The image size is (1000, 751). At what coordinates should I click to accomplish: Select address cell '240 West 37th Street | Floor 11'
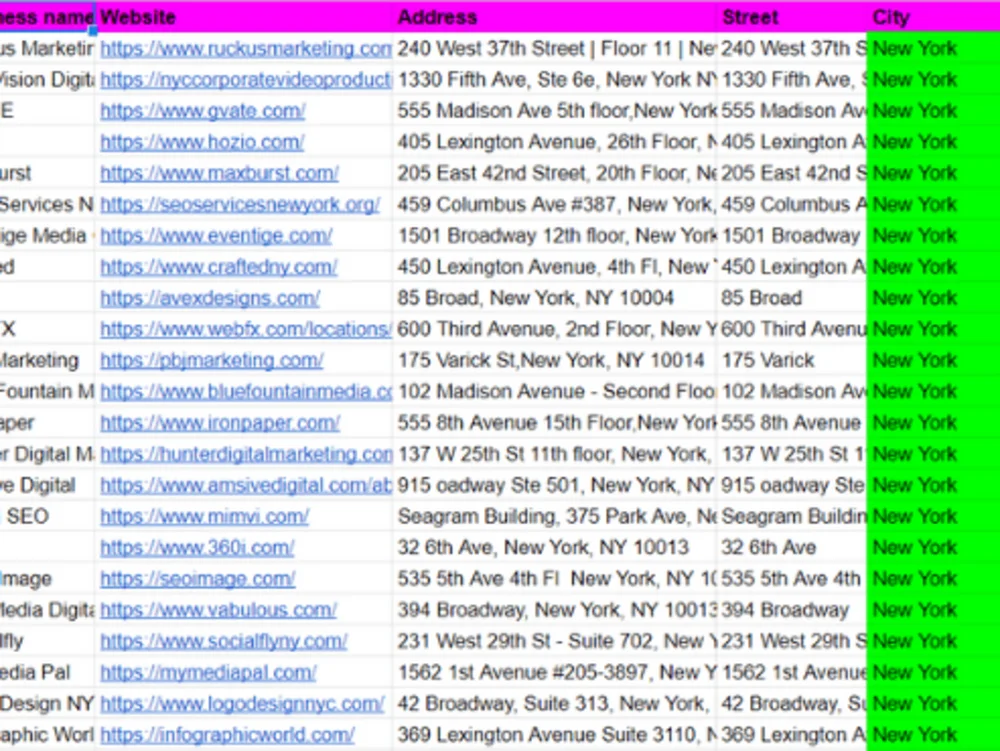click(x=555, y=48)
